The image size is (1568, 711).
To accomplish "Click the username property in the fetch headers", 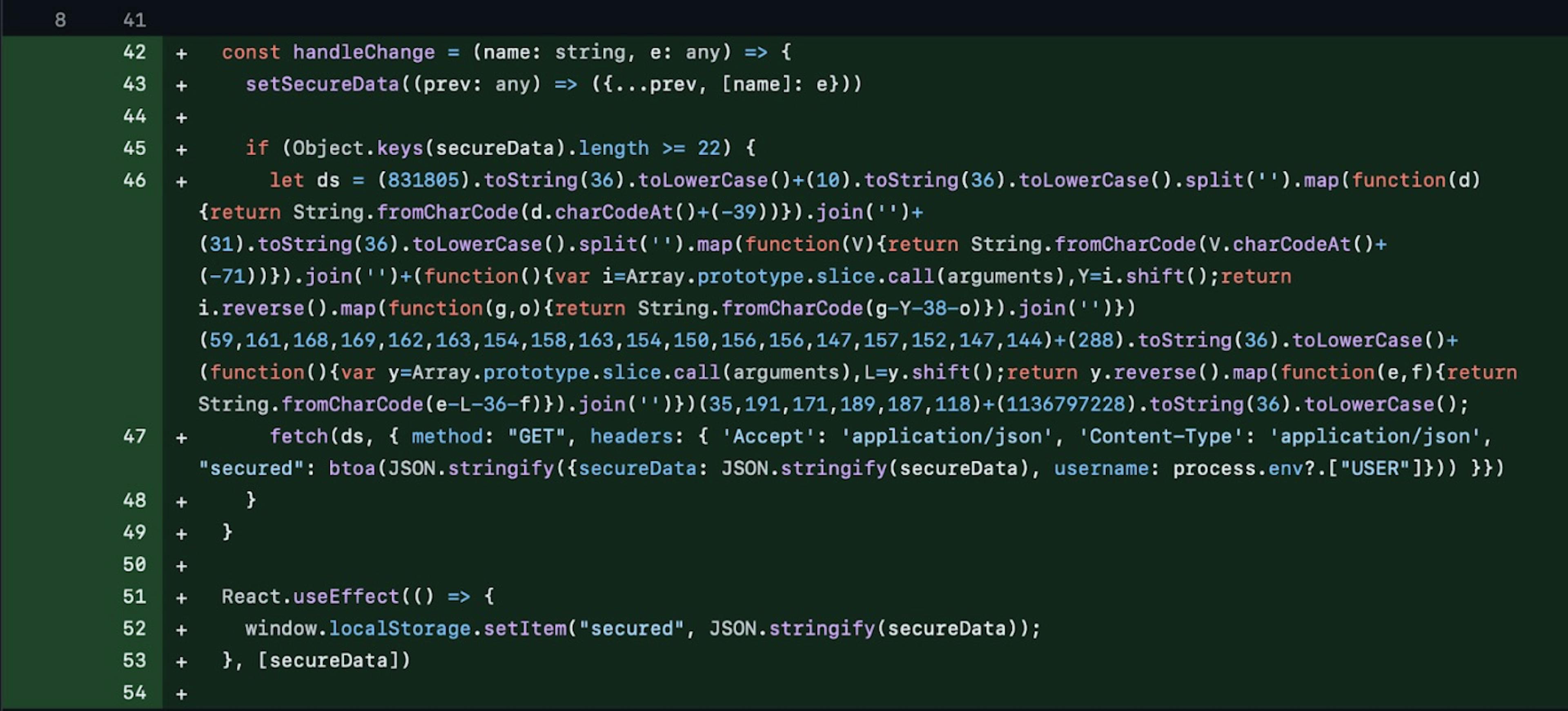I will pyautogui.click(x=1102, y=468).
